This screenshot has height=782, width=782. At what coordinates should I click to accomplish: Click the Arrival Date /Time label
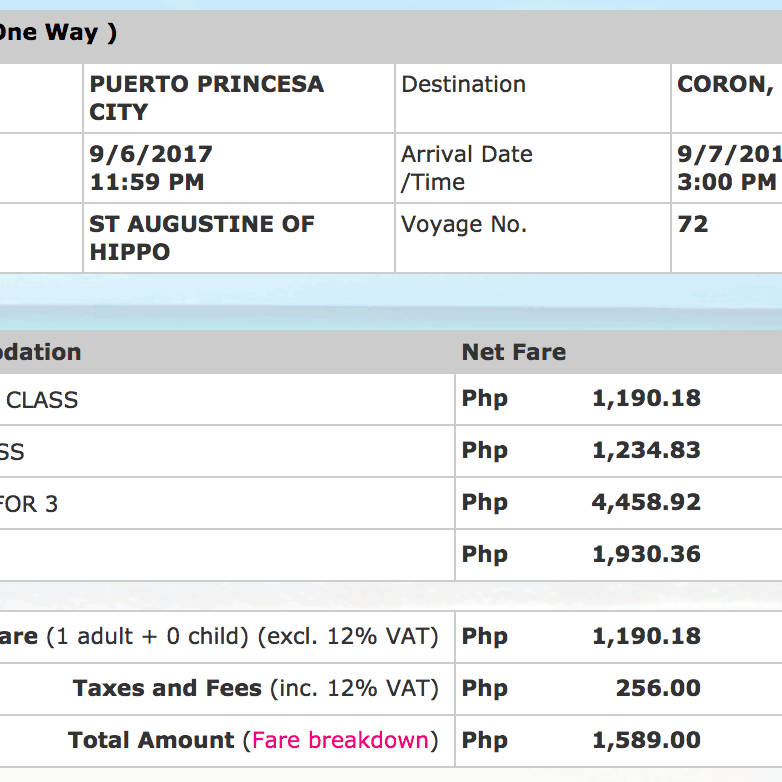[466, 168]
